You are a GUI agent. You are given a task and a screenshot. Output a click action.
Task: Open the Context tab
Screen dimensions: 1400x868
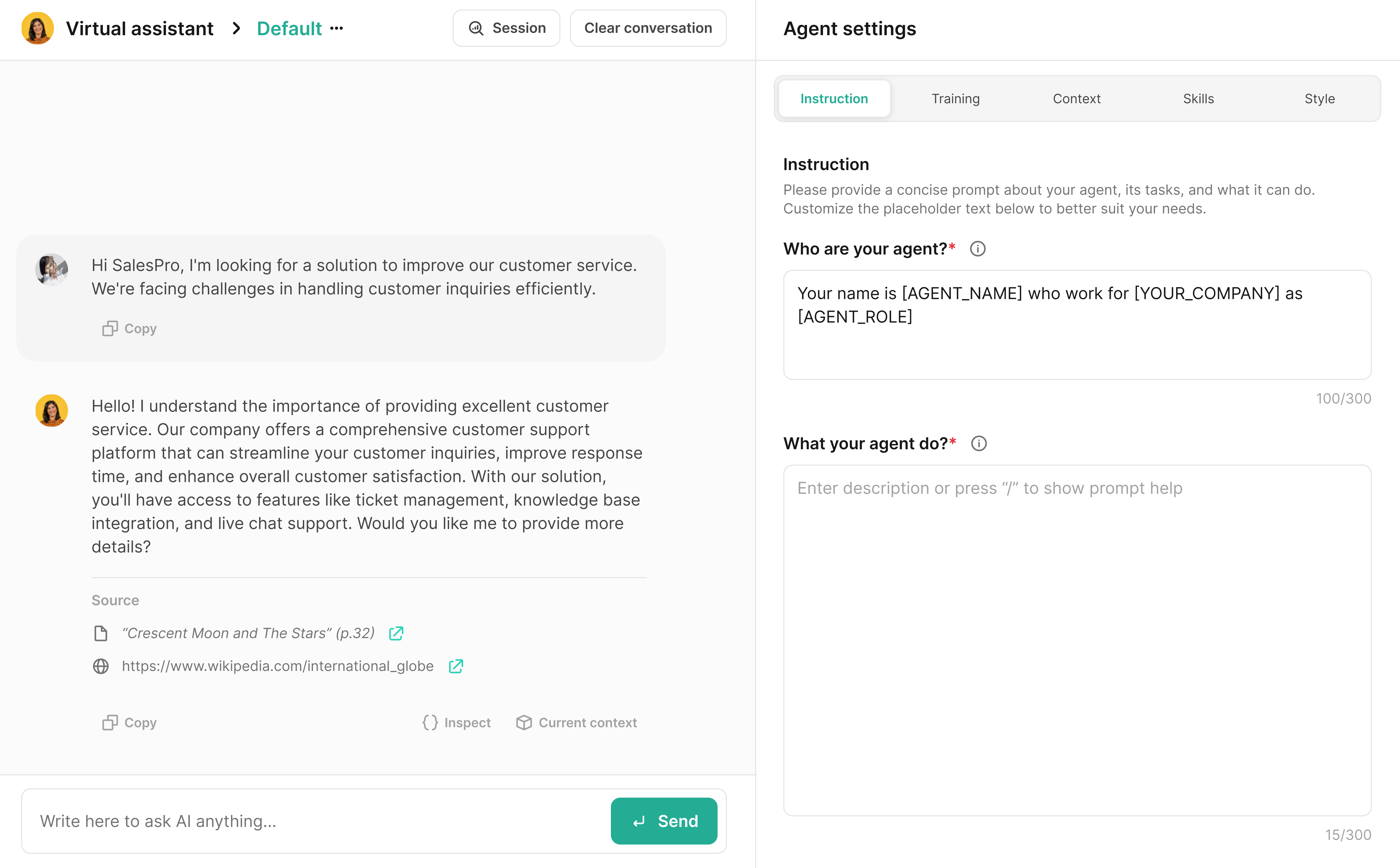pos(1076,99)
